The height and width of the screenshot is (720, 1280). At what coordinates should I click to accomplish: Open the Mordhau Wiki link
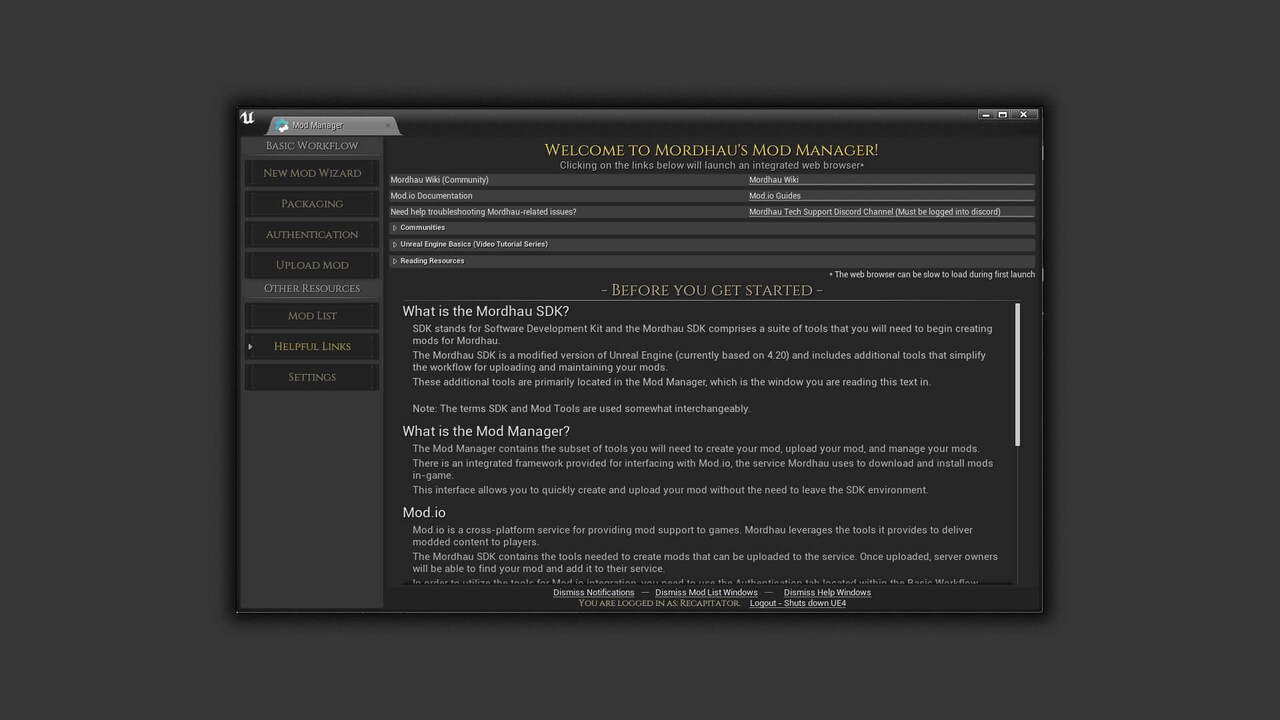coord(774,180)
